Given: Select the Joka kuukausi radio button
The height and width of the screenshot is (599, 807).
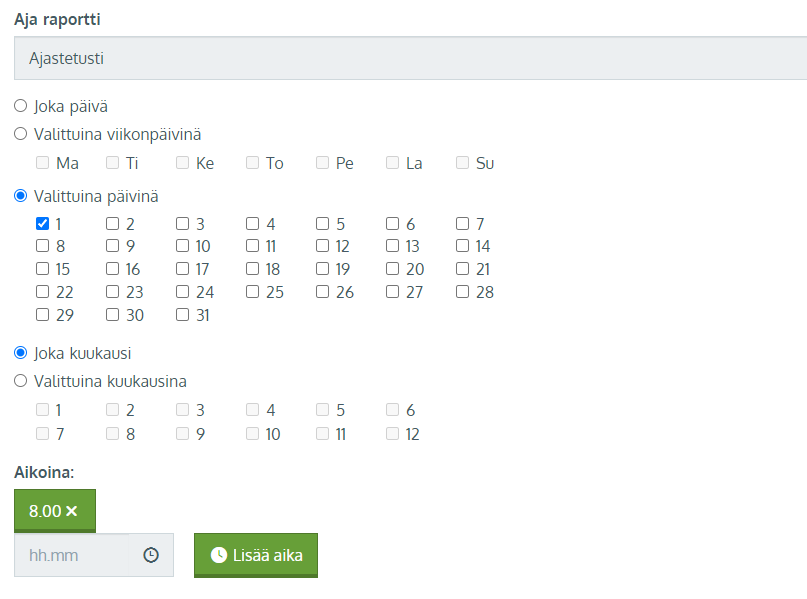Looking at the screenshot, I should pyautogui.click(x=21, y=353).
